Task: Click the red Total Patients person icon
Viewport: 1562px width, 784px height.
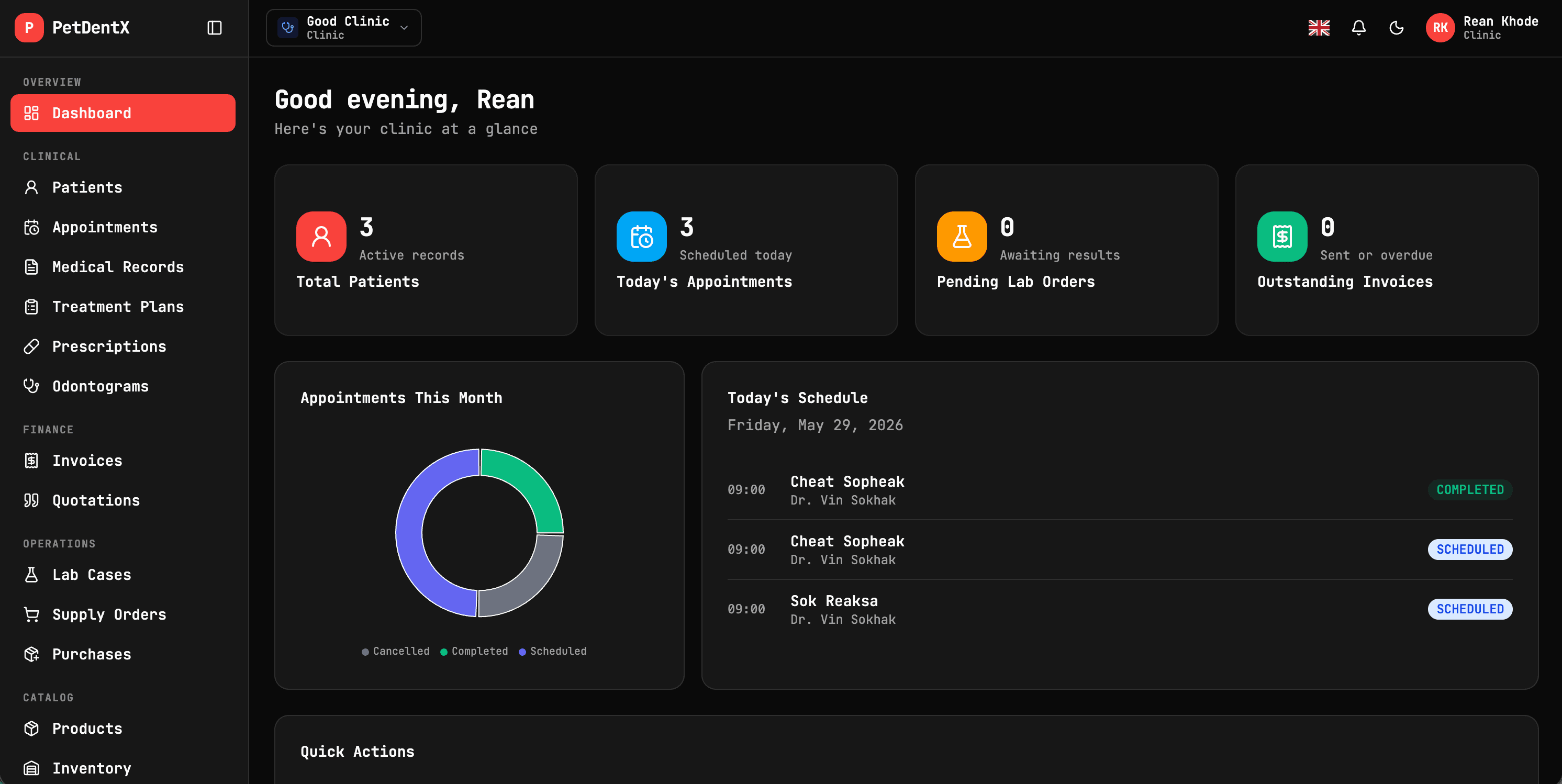Action: click(x=321, y=237)
